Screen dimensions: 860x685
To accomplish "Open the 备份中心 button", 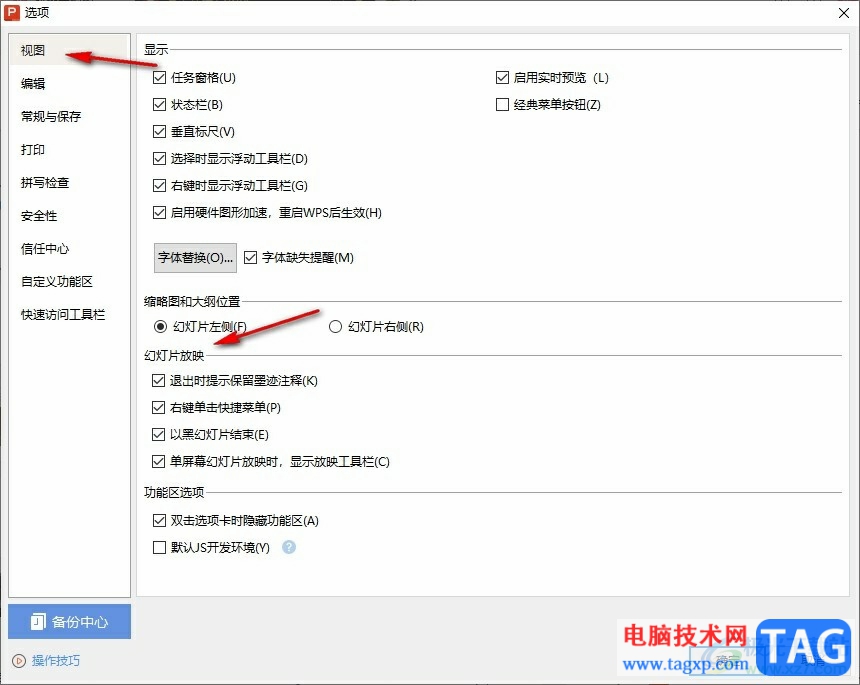I will pos(70,621).
